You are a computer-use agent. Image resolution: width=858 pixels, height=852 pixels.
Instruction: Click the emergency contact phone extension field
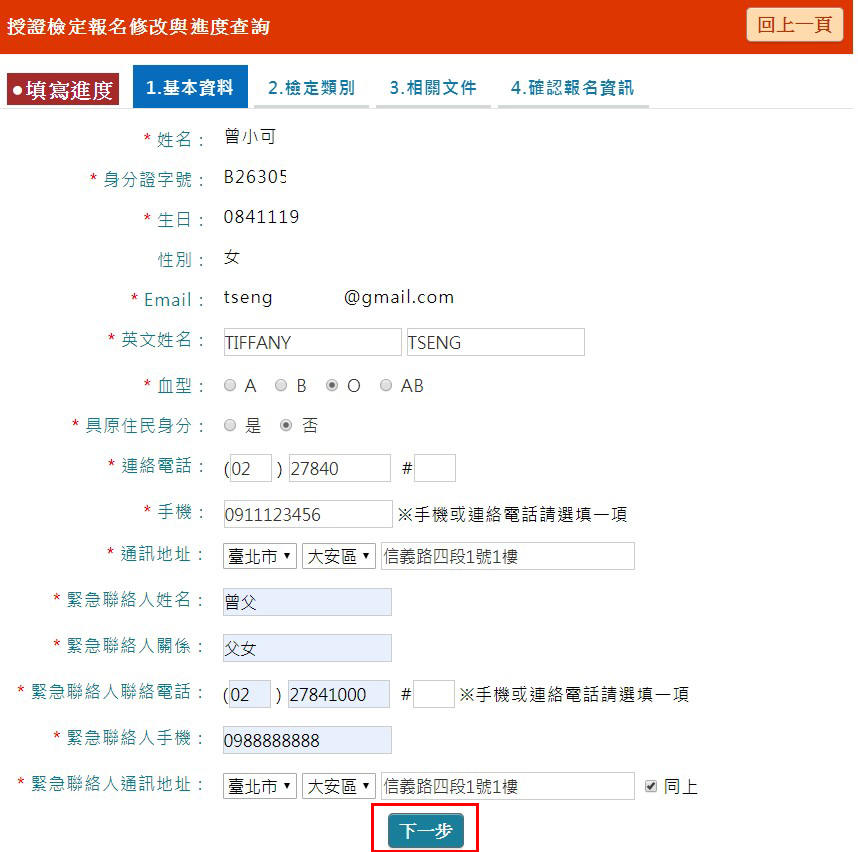[434, 694]
